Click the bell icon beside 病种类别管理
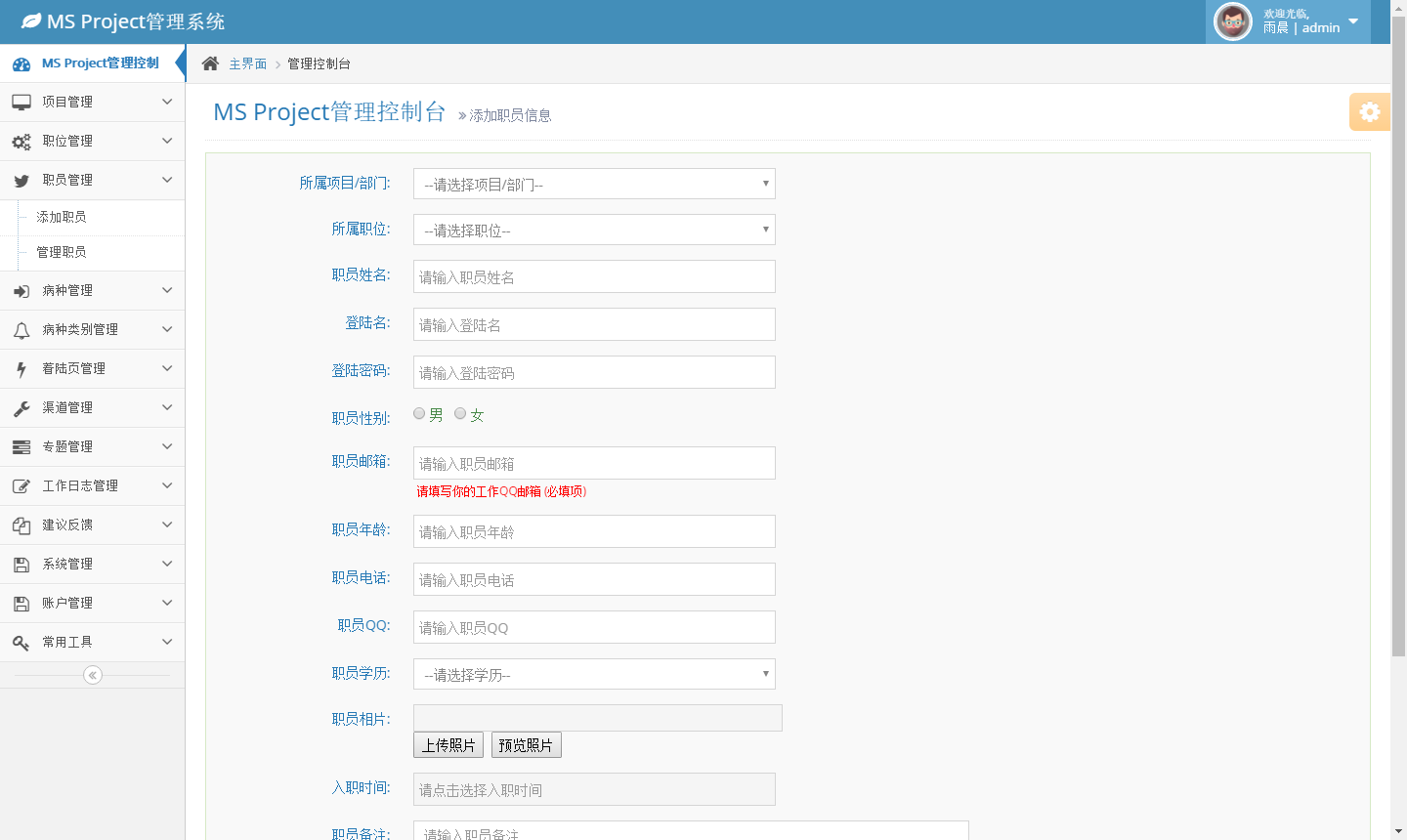Viewport: 1407px width, 840px height. [x=21, y=330]
